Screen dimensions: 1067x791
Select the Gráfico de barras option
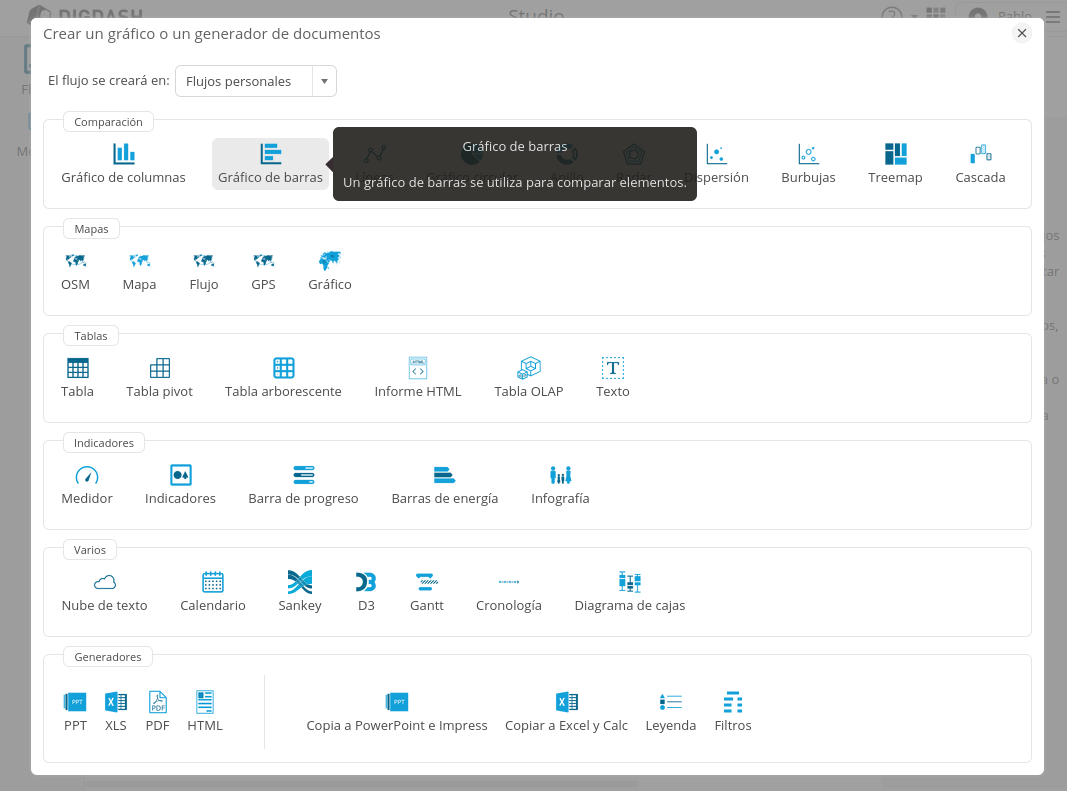coord(270,163)
